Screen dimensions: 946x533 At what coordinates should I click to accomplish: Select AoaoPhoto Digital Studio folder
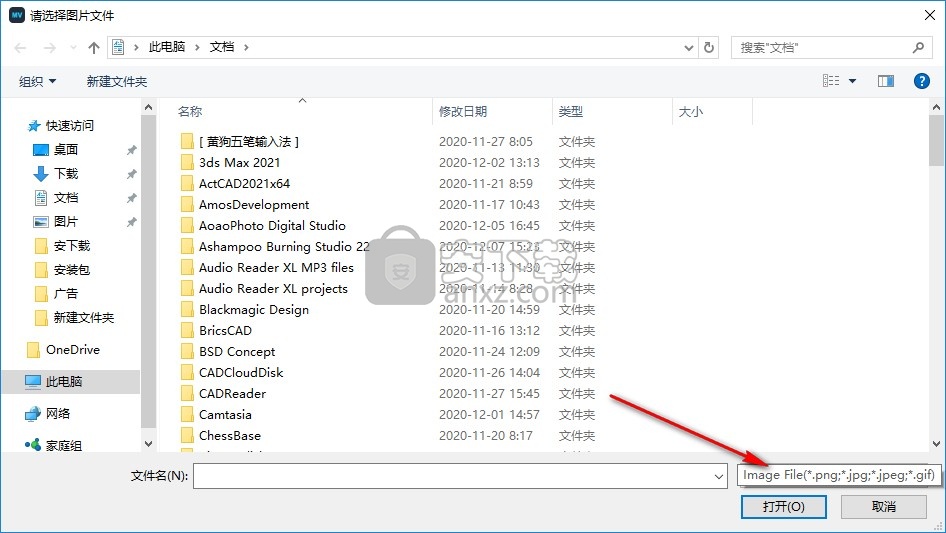coord(272,226)
